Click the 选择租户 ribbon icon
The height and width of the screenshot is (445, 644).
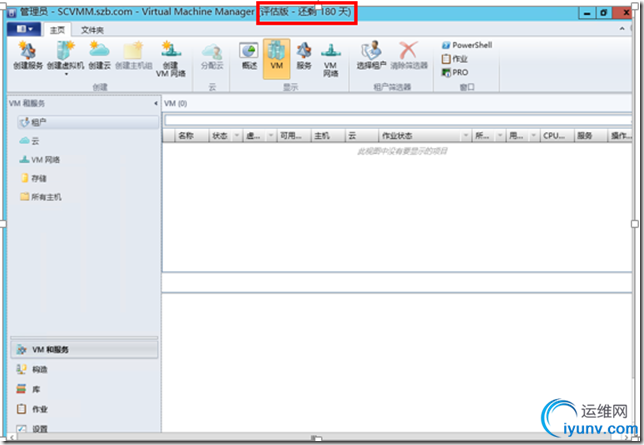coord(371,55)
